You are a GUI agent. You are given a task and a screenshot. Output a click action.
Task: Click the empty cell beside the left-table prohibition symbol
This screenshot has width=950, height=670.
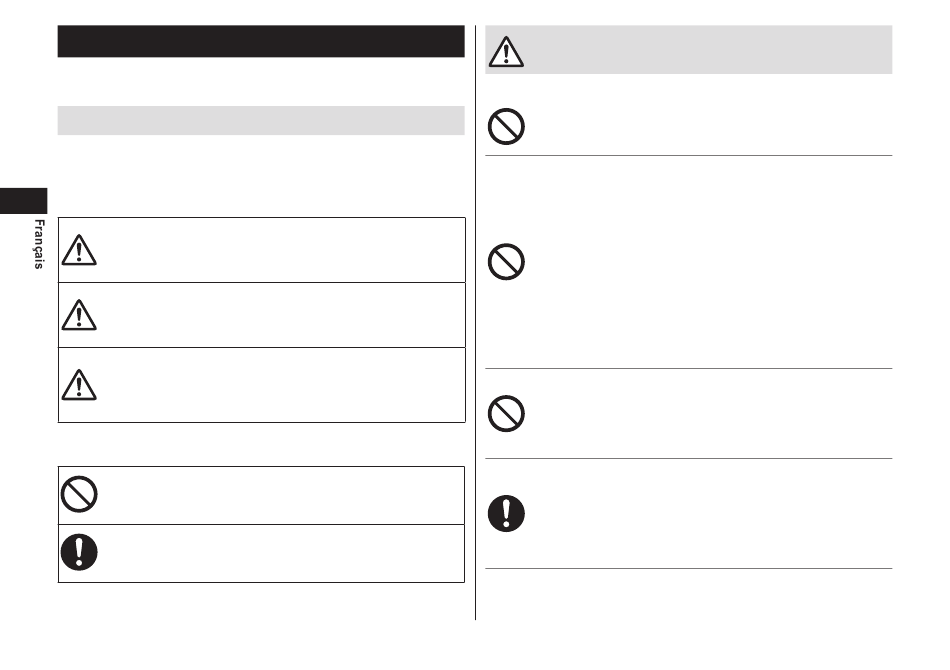coord(282,496)
